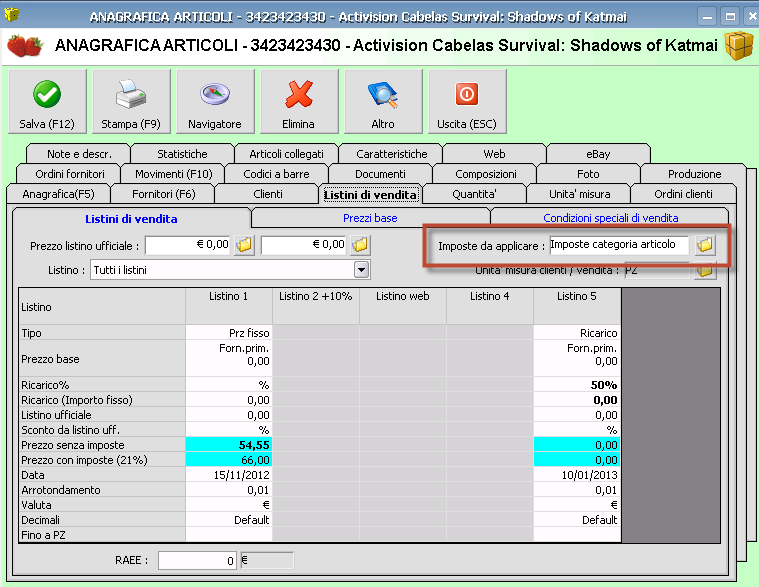
Task: Expand the Listino dropdown showing Tutti i listini
Action: click(x=361, y=270)
